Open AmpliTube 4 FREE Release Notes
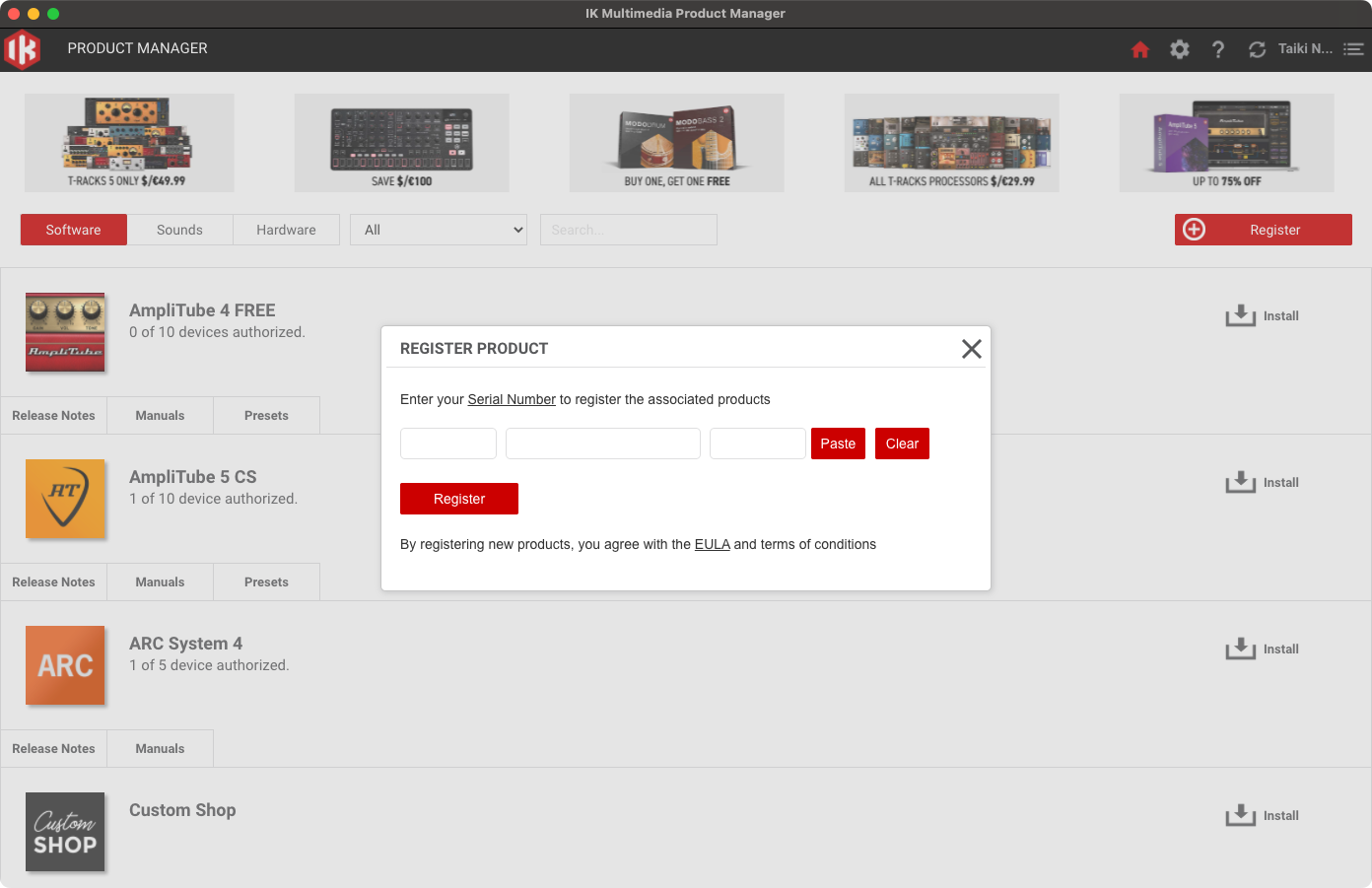This screenshot has width=1372, height=888. (x=53, y=416)
